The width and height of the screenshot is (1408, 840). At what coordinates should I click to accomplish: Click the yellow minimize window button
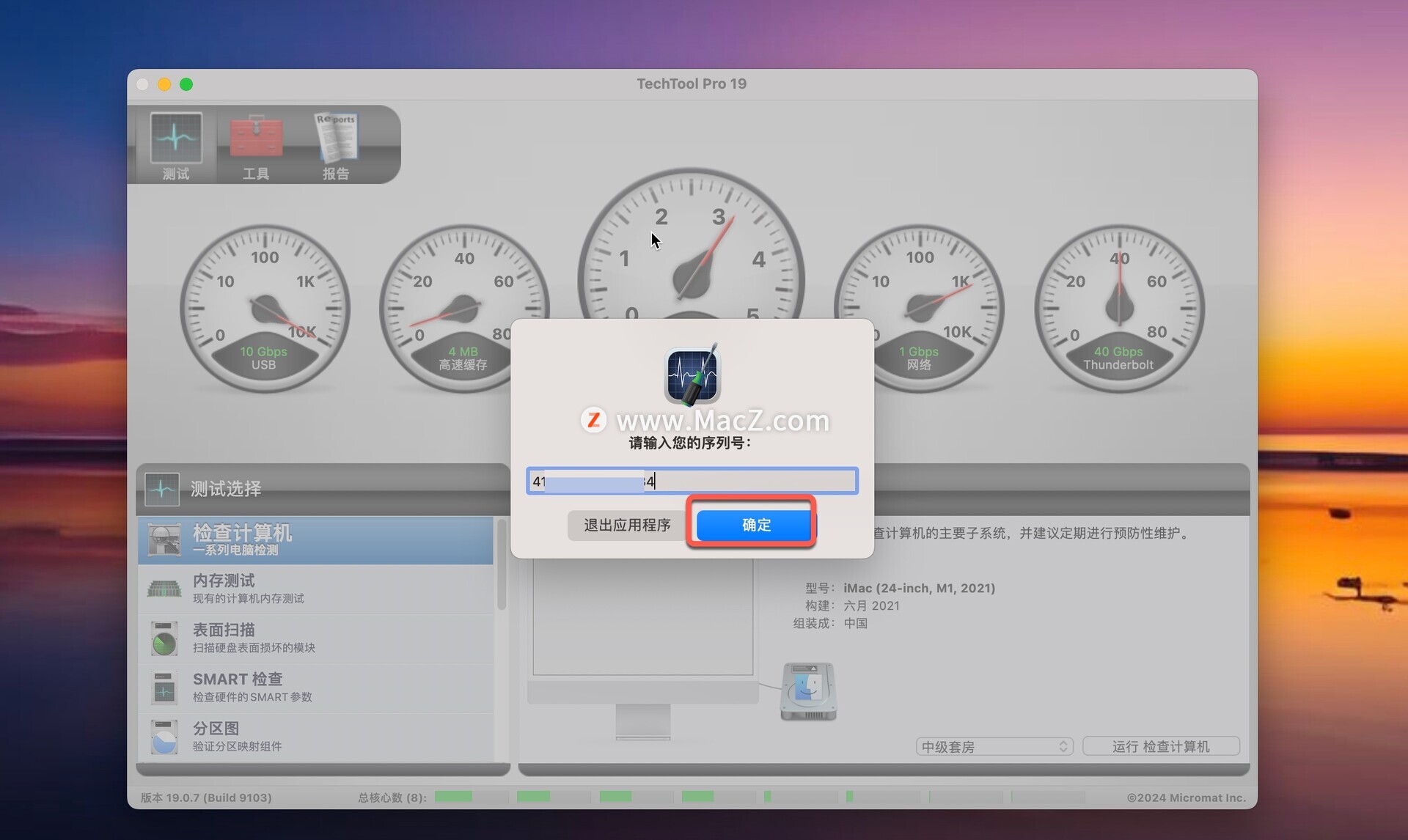[164, 84]
